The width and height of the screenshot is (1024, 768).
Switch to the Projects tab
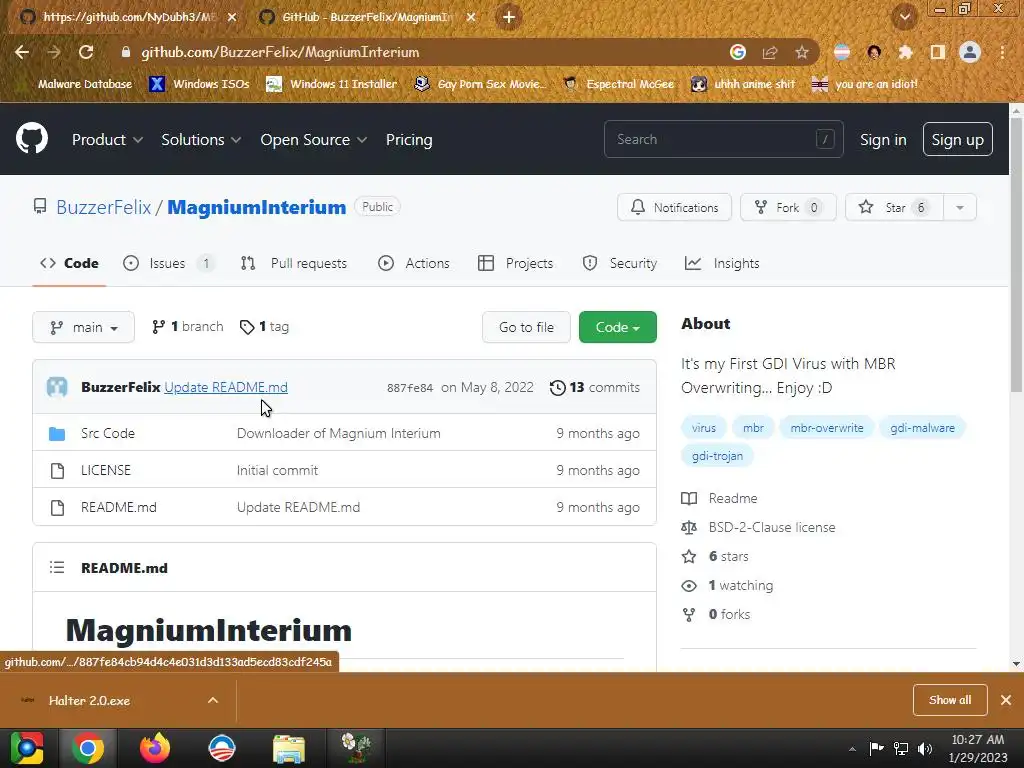pyautogui.click(x=516, y=263)
